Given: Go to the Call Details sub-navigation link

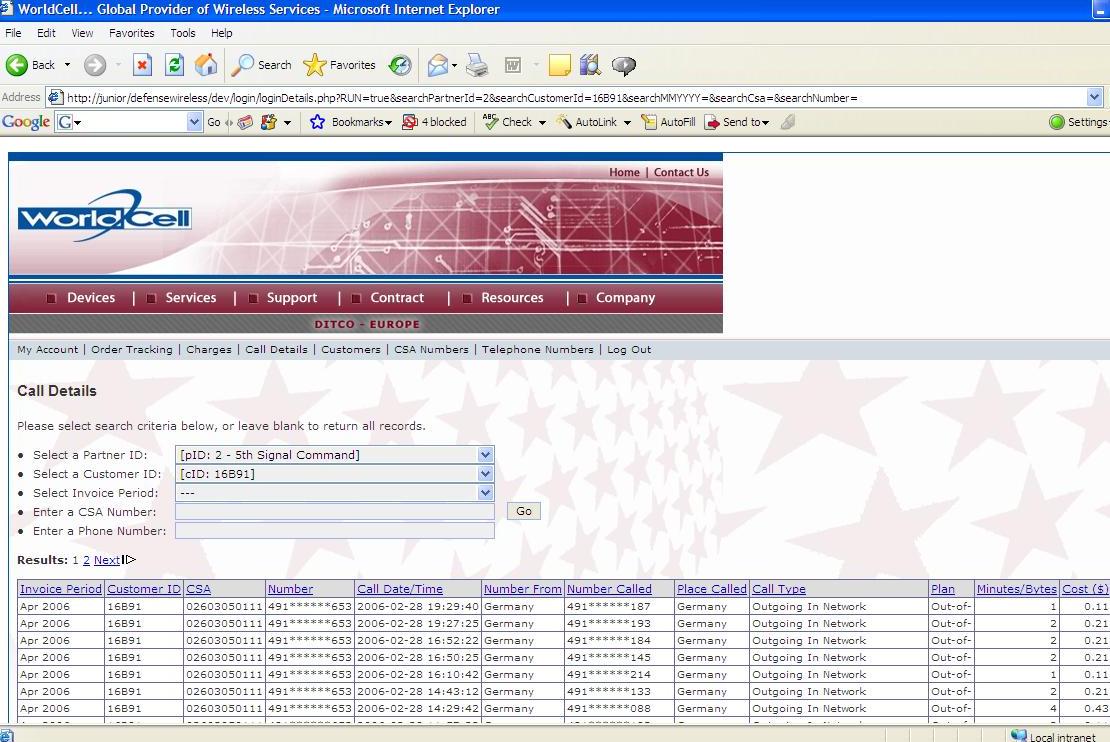Looking at the screenshot, I should tap(276, 349).
